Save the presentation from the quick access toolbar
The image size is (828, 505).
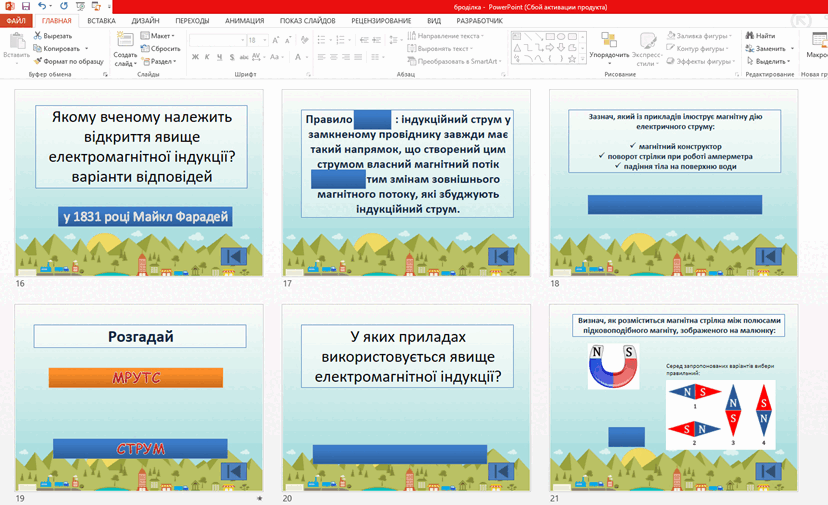tap(25, 6)
